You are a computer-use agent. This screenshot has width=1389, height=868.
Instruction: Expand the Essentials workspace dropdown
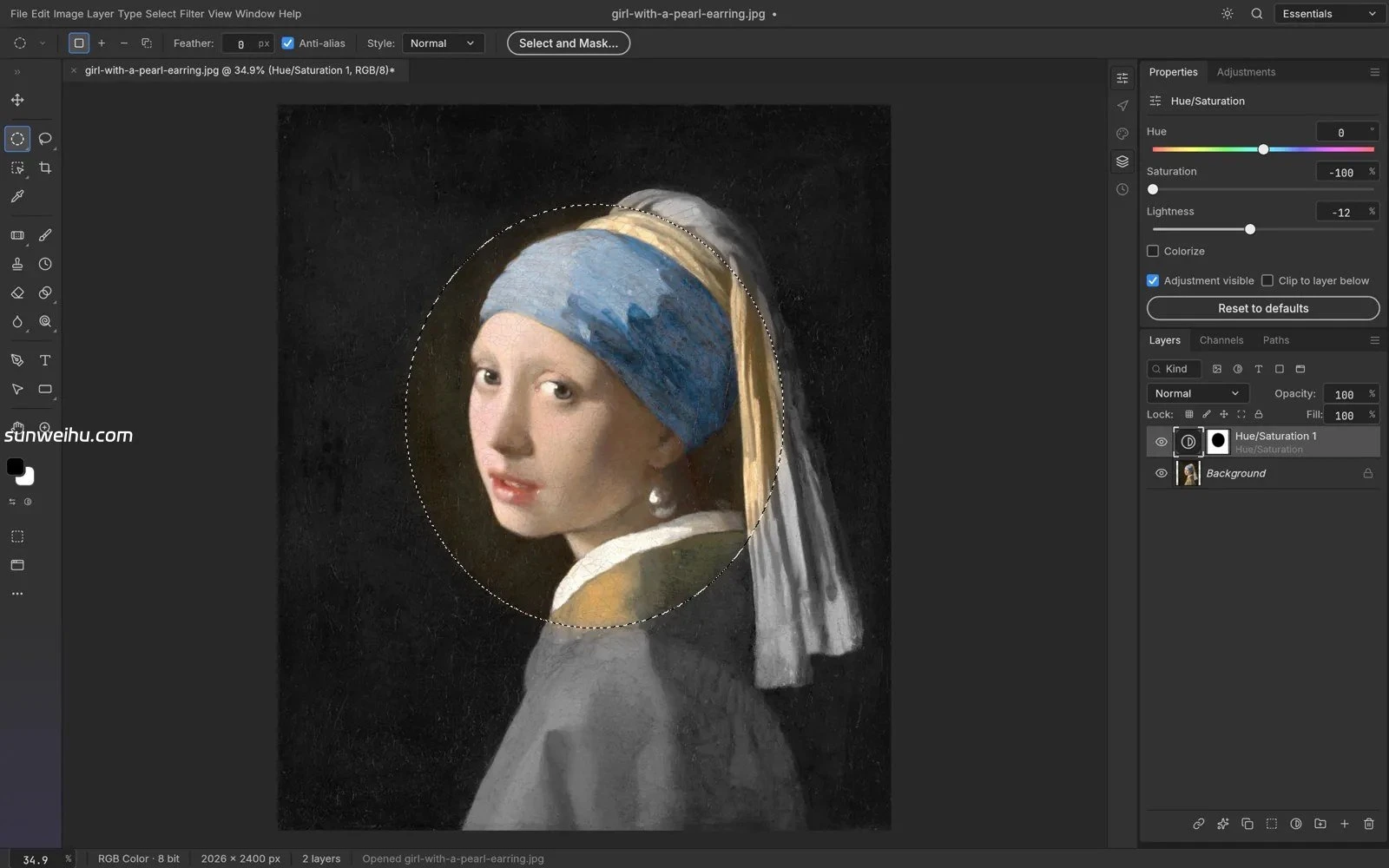[x=1329, y=14]
